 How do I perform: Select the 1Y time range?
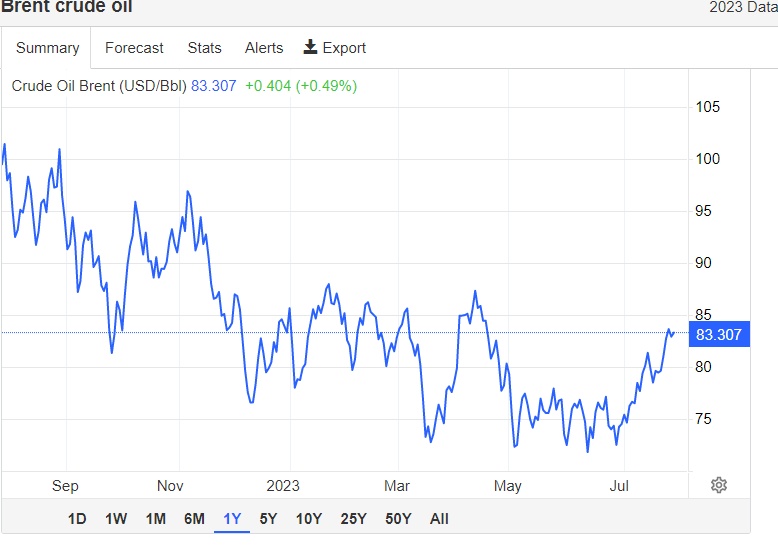click(x=232, y=519)
